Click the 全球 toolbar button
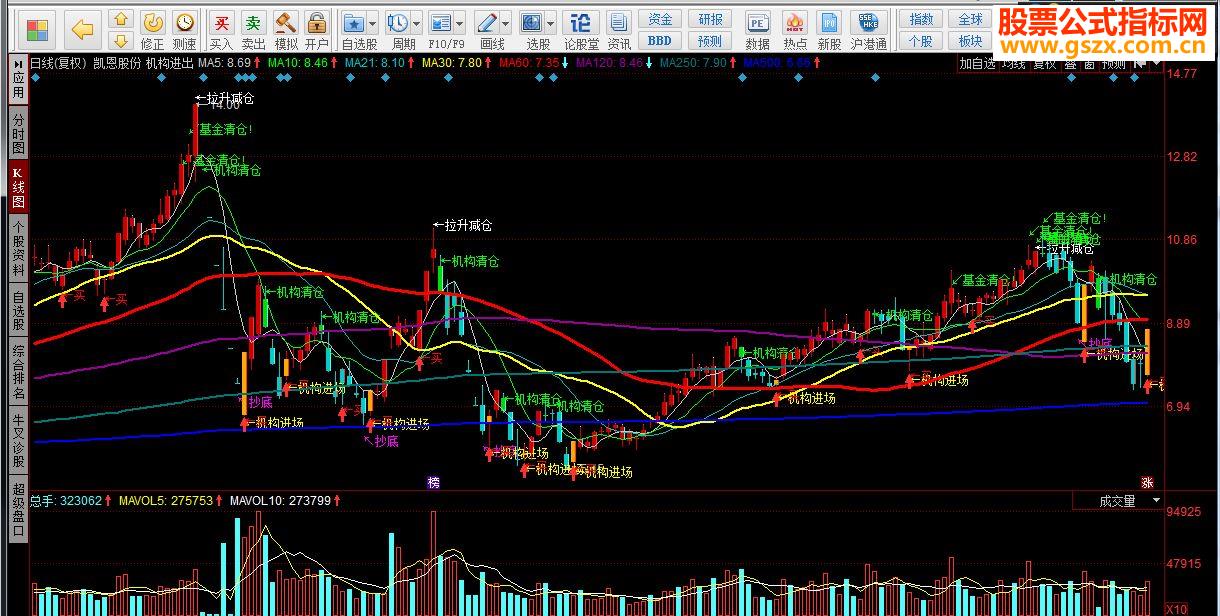Image resolution: width=1220 pixels, height=616 pixels. click(970, 19)
